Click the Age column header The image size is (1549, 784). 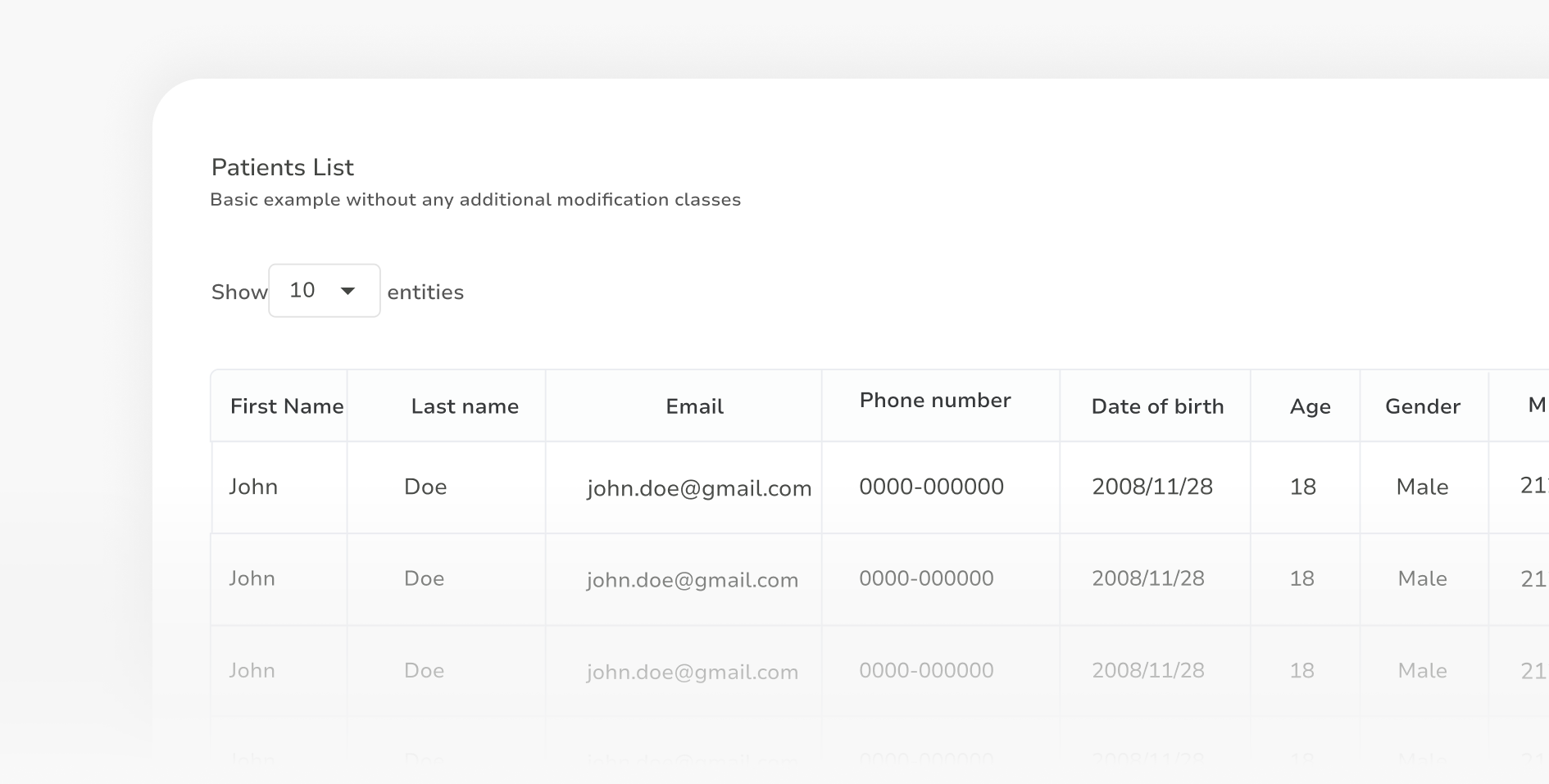(x=1309, y=406)
